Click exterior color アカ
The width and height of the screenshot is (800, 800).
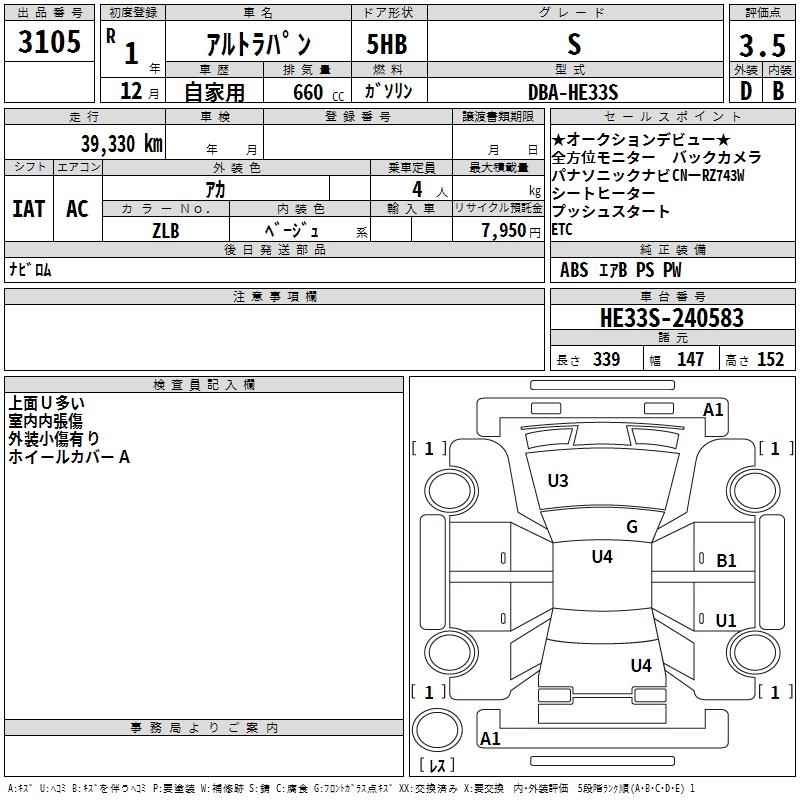(x=215, y=190)
